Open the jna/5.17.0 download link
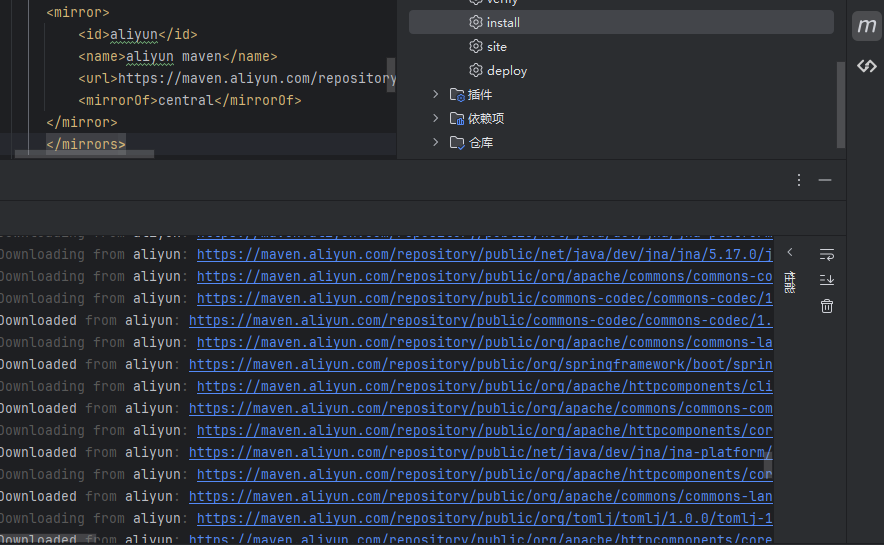The image size is (884, 545). tap(484, 255)
